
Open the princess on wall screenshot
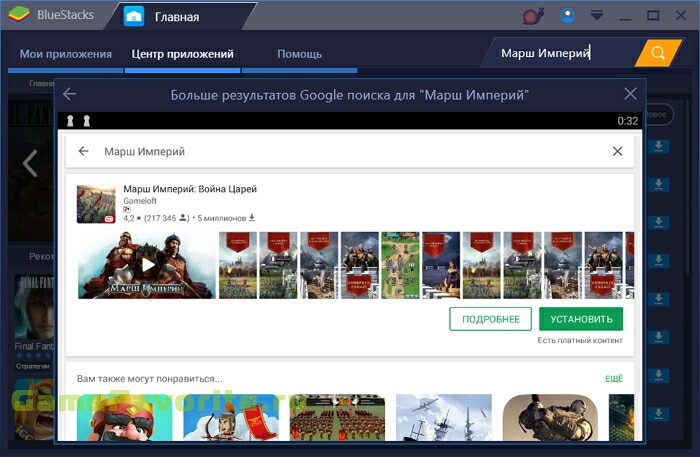point(441,265)
